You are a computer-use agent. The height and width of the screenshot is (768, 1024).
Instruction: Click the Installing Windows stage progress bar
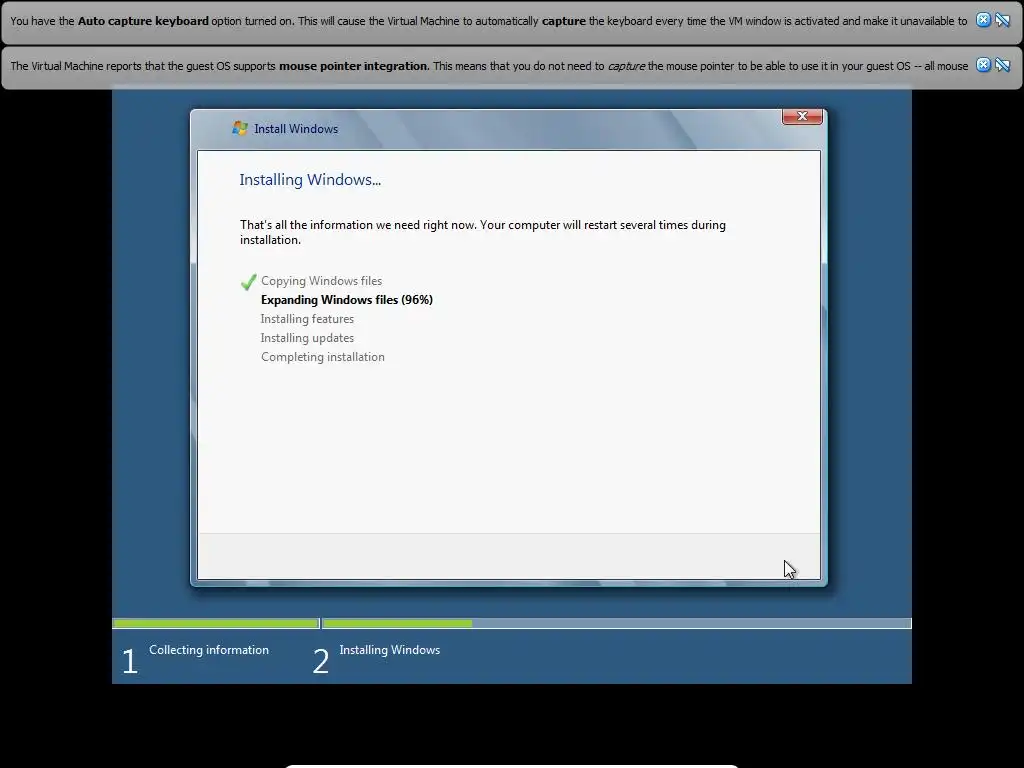(x=616, y=624)
